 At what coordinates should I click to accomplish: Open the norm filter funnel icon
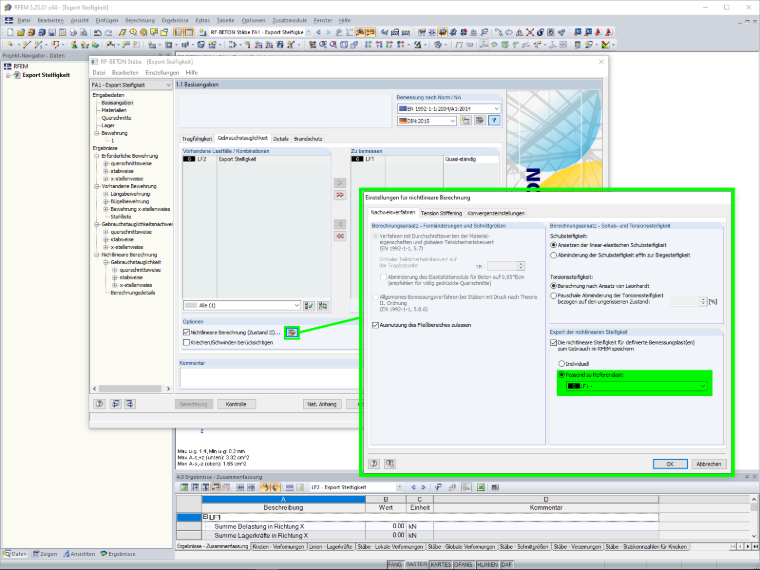coord(494,121)
